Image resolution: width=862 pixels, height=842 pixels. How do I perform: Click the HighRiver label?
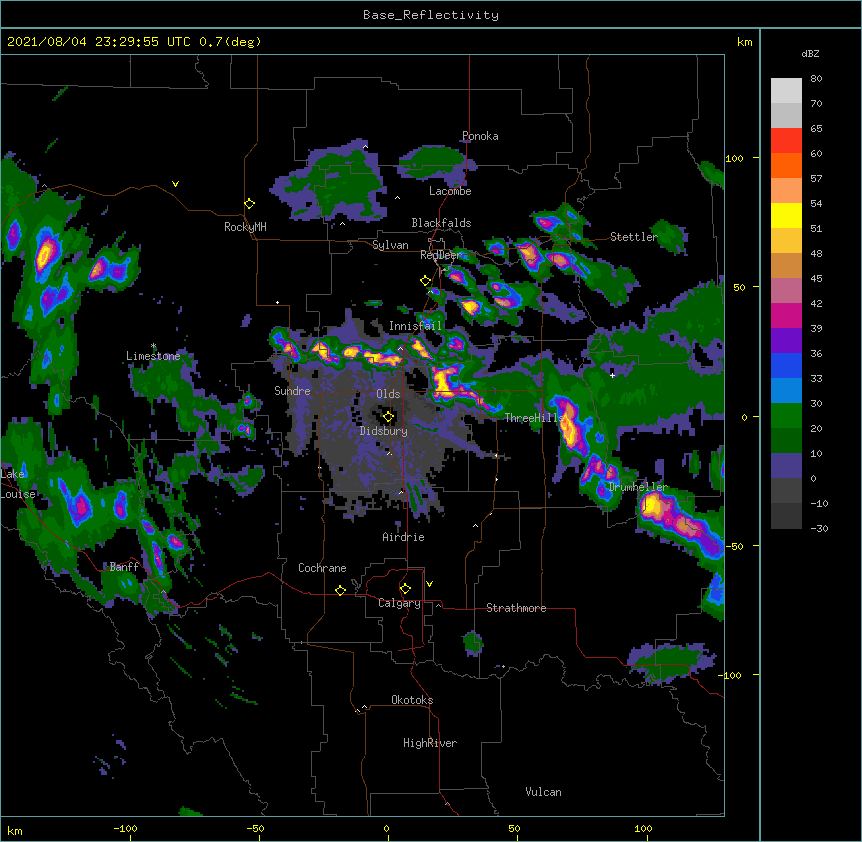tap(430, 743)
